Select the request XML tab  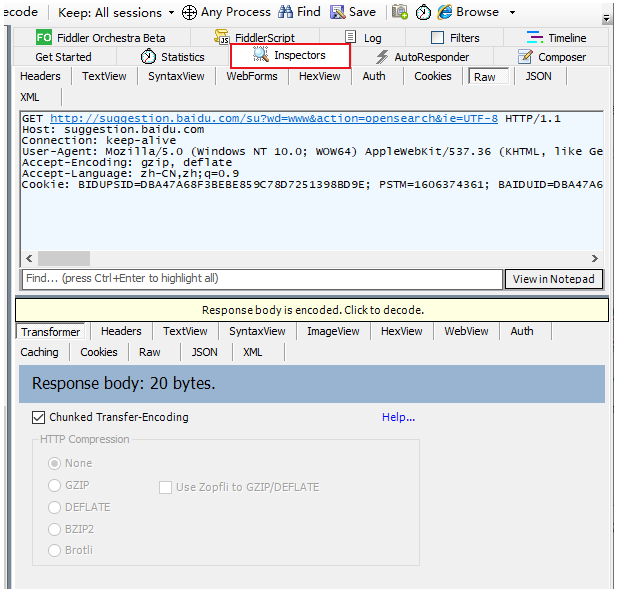[30, 97]
